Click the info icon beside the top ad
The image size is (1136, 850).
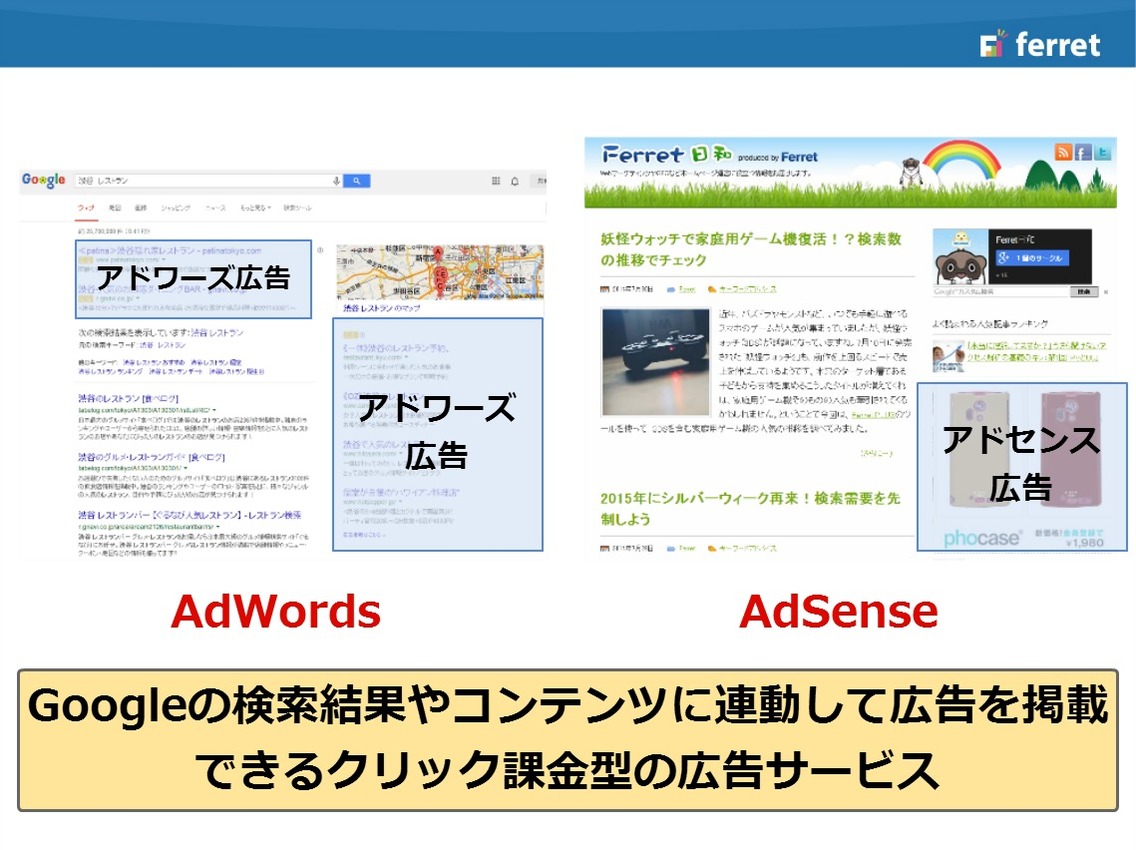click(320, 250)
